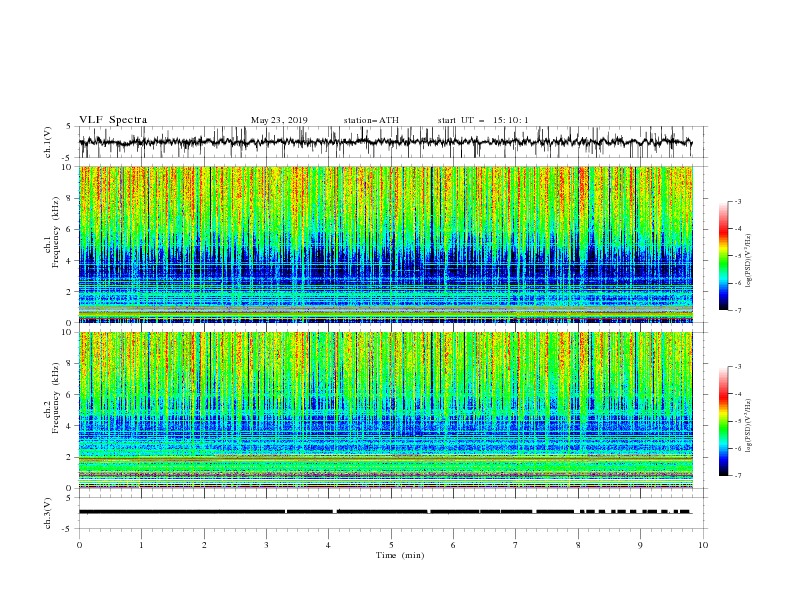Click the "-7" tick on upper colorbar
The image size is (792, 612).
(x=737, y=310)
